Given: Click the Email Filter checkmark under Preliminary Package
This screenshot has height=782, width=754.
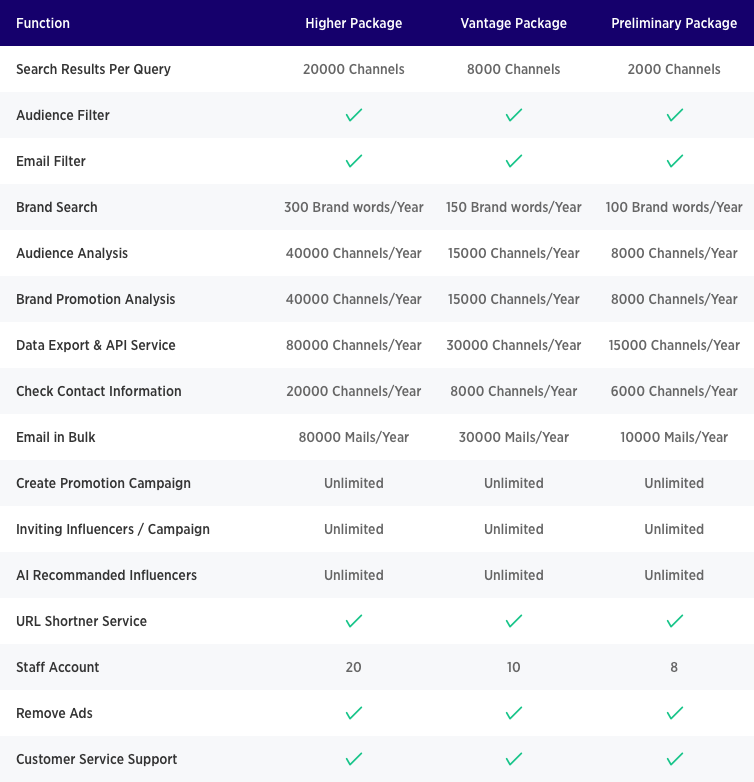Looking at the screenshot, I should click(x=674, y=161).
